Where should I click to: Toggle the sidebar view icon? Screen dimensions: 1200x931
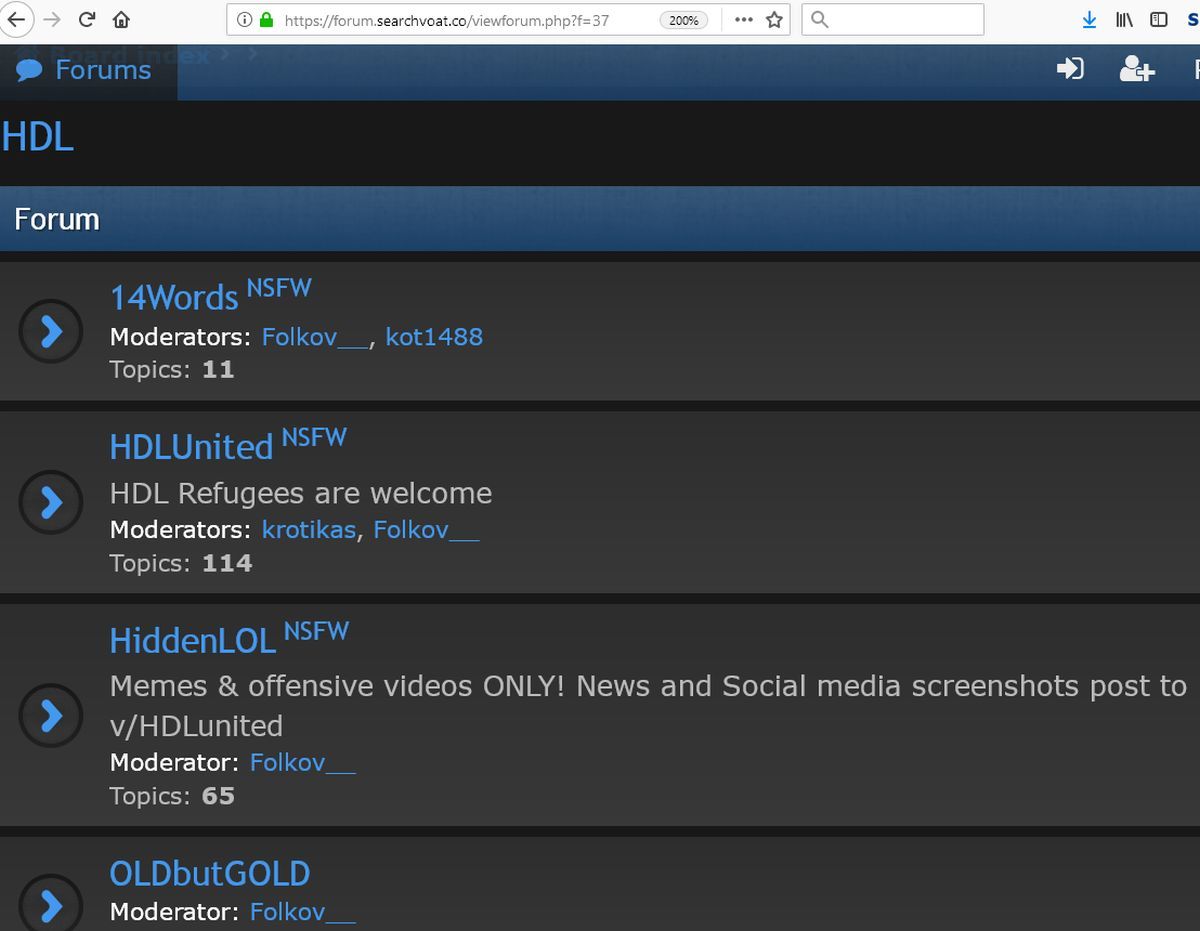point(1158,19)
